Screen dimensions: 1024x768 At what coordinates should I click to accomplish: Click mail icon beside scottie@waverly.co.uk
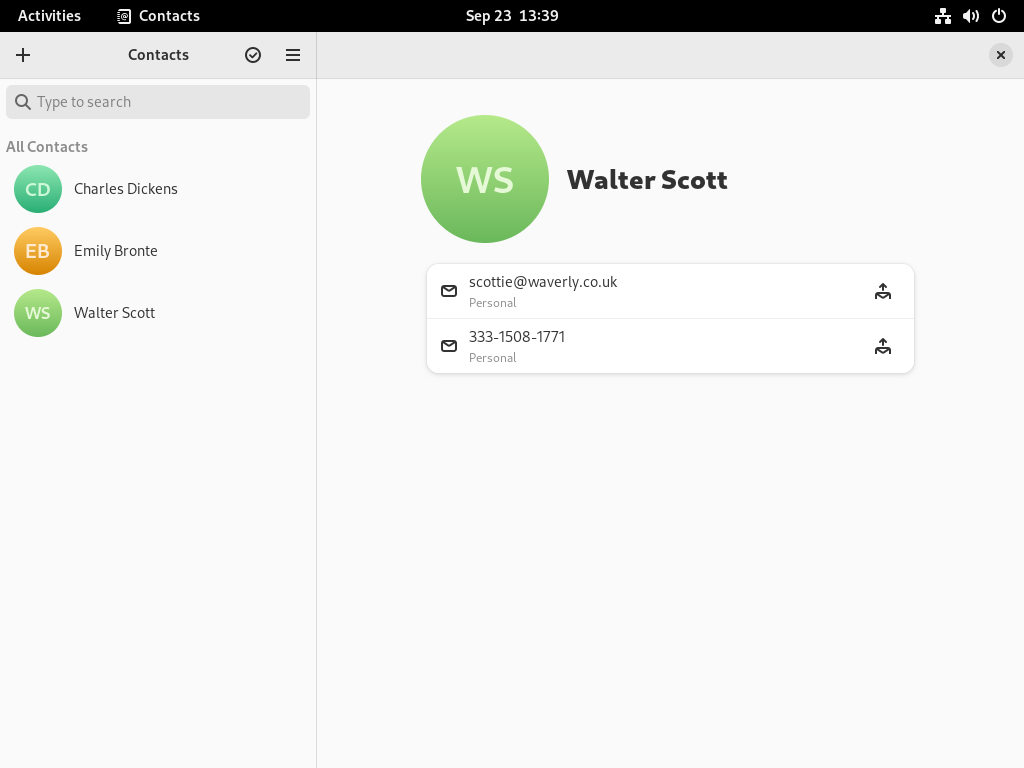[449, 291]
